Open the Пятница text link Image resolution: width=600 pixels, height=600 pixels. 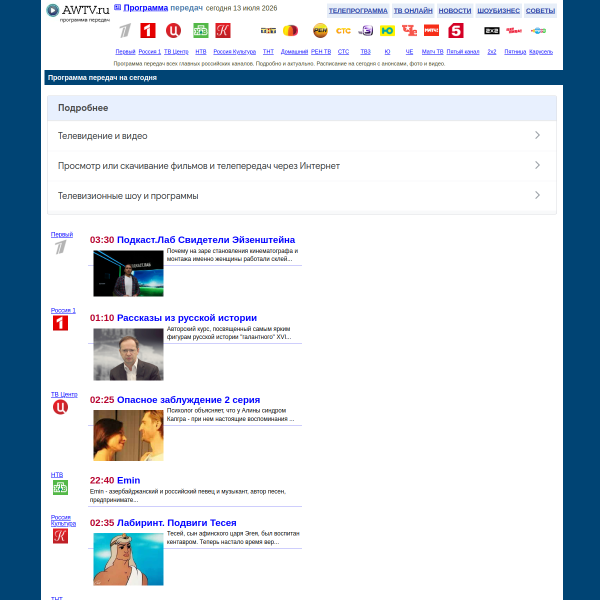coord(515,52)
